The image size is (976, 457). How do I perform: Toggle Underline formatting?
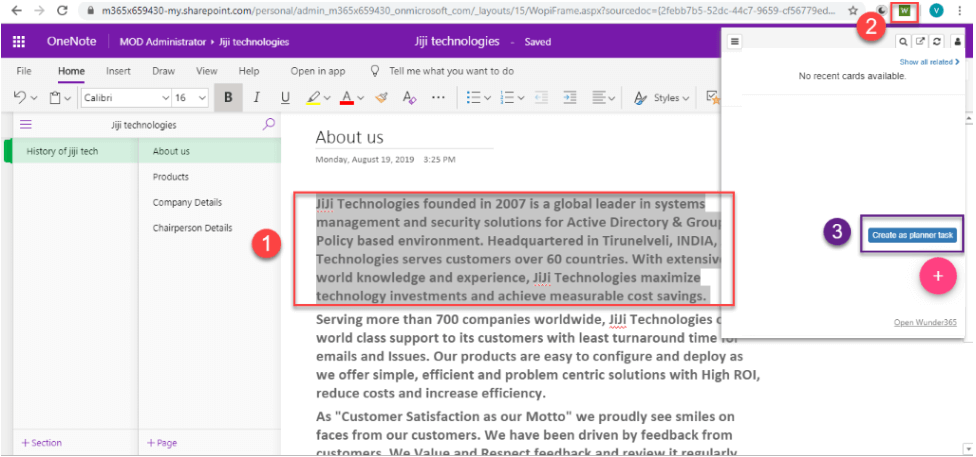285,98
